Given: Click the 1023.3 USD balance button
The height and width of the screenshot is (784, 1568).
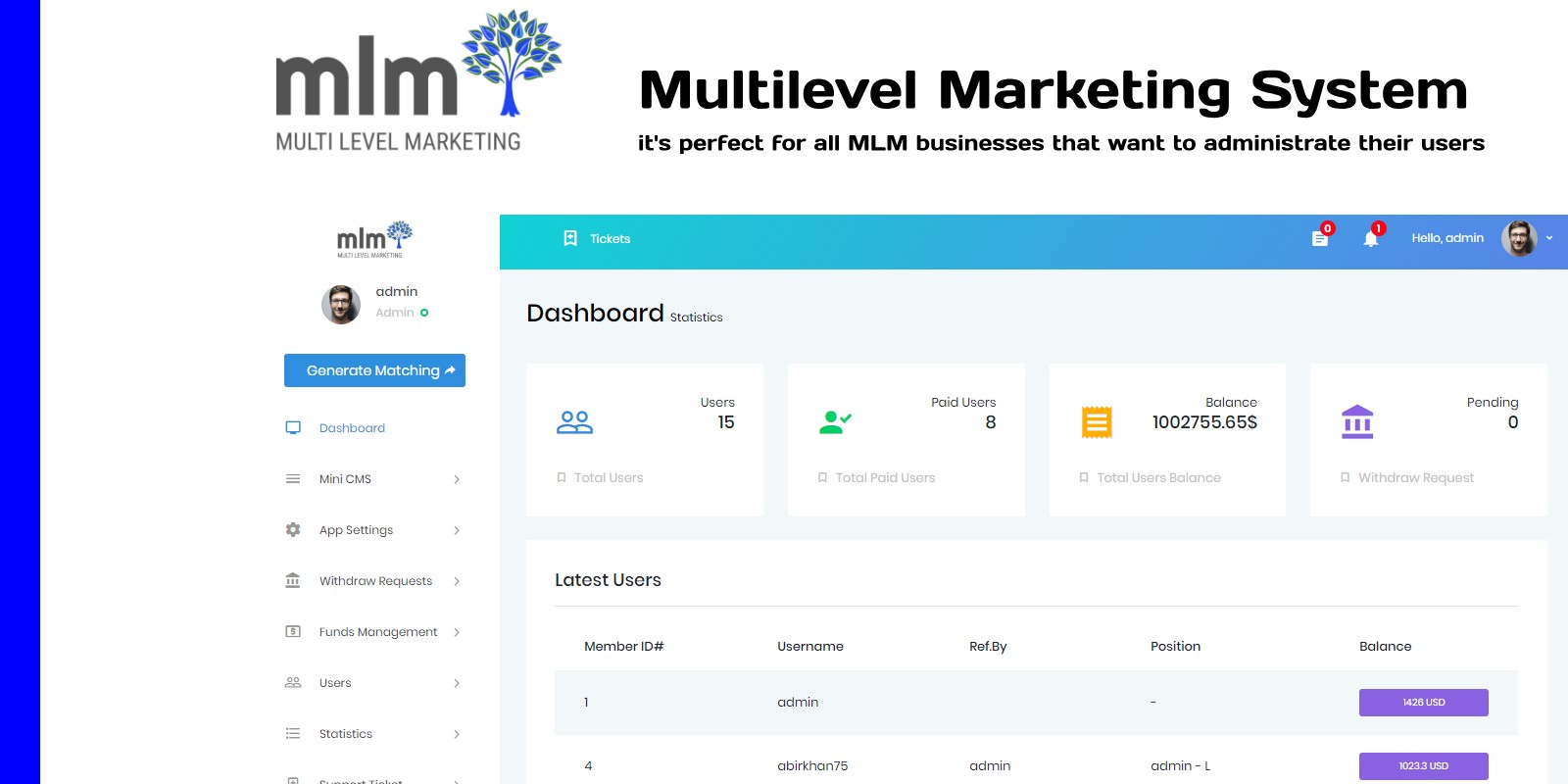Looking at the screenshot, I should [x=1423, y=766].
